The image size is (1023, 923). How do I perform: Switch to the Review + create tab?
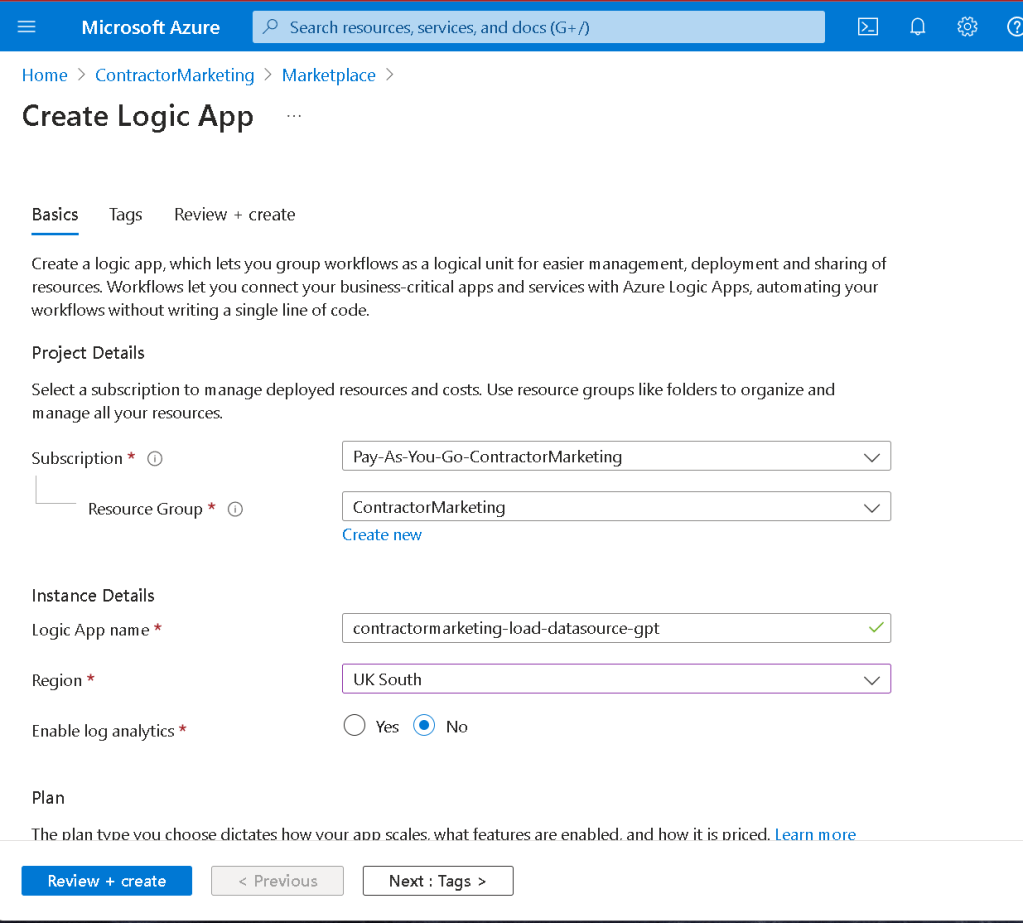pyautogui.click(x=234, y=215)
